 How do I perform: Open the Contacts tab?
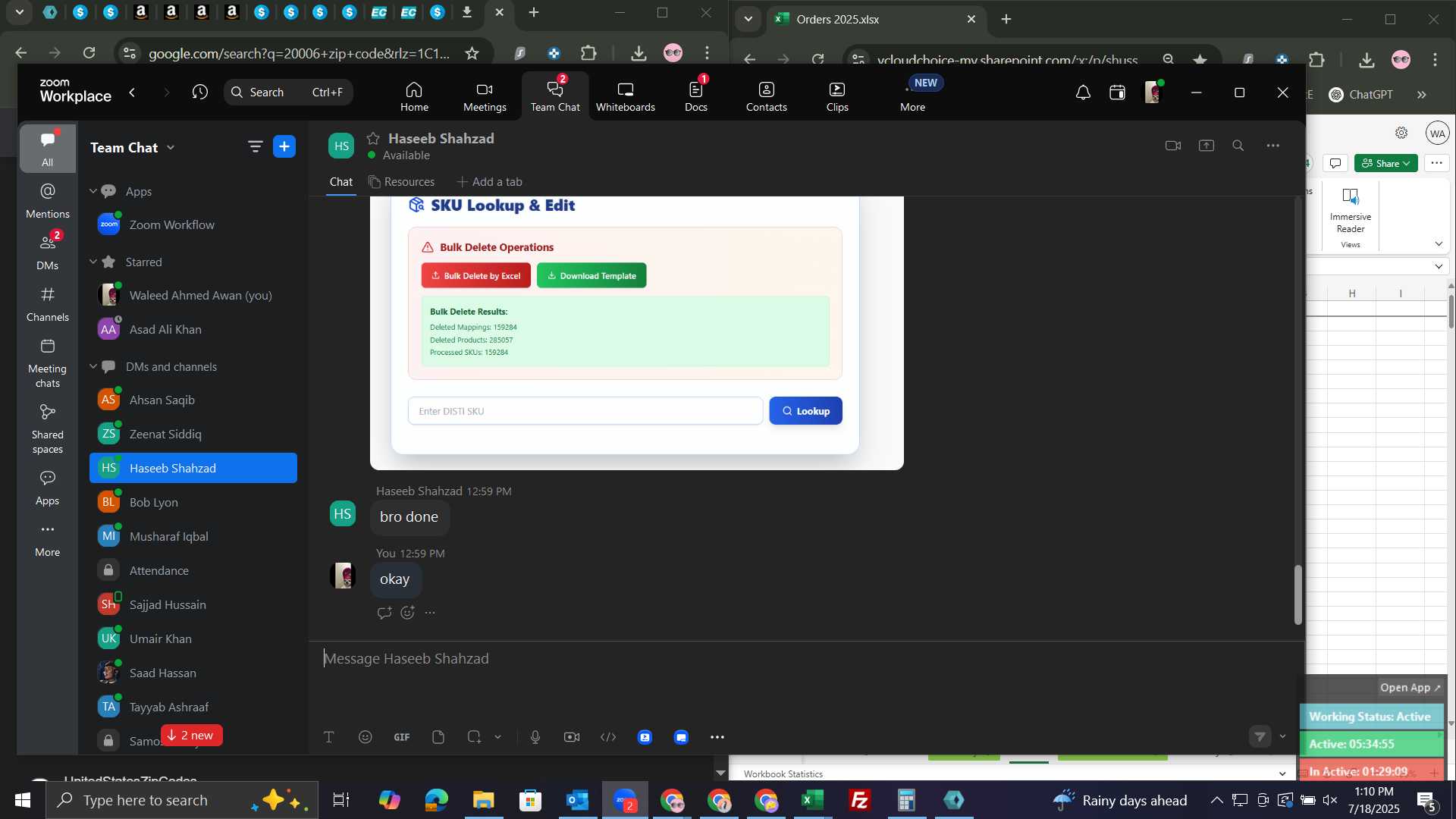[x=766, y=96]
